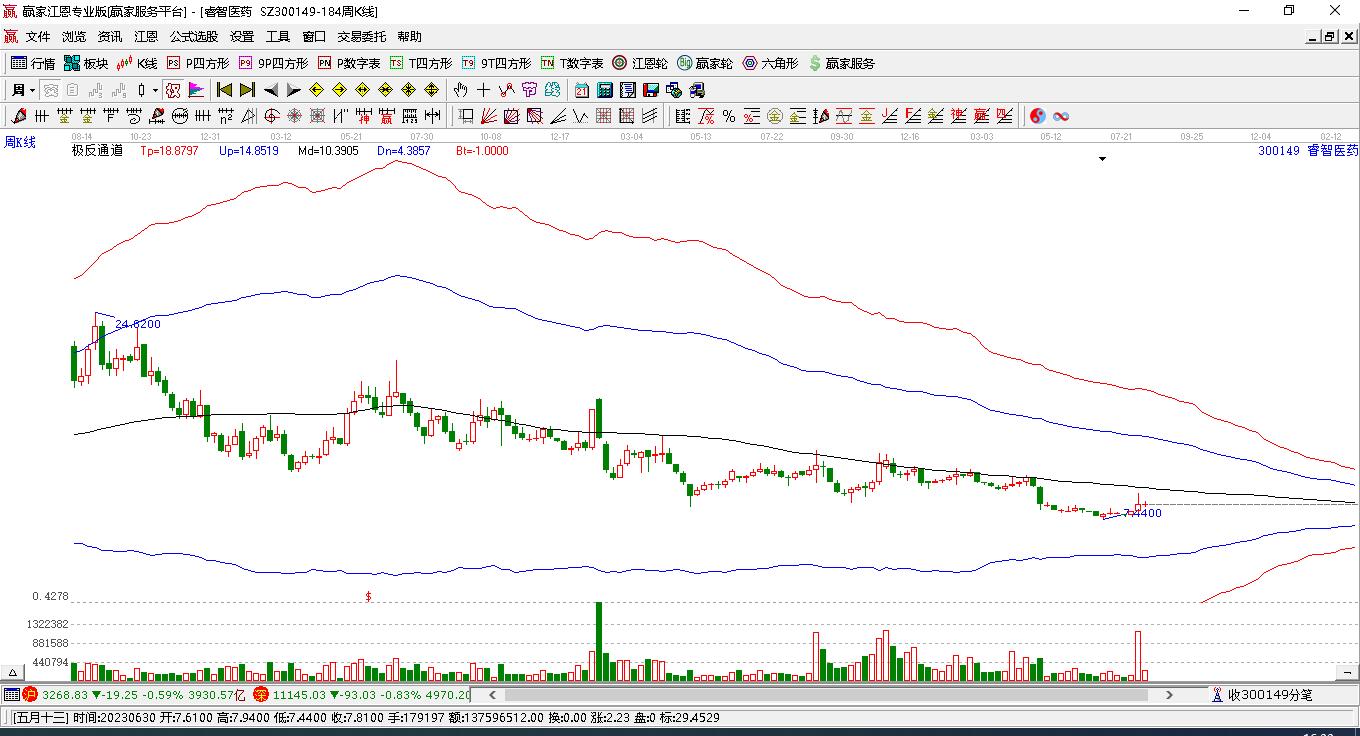Viewport: 1360px width, 736px height.
Task: Open the 公式选股 menu
Action: 193,37
